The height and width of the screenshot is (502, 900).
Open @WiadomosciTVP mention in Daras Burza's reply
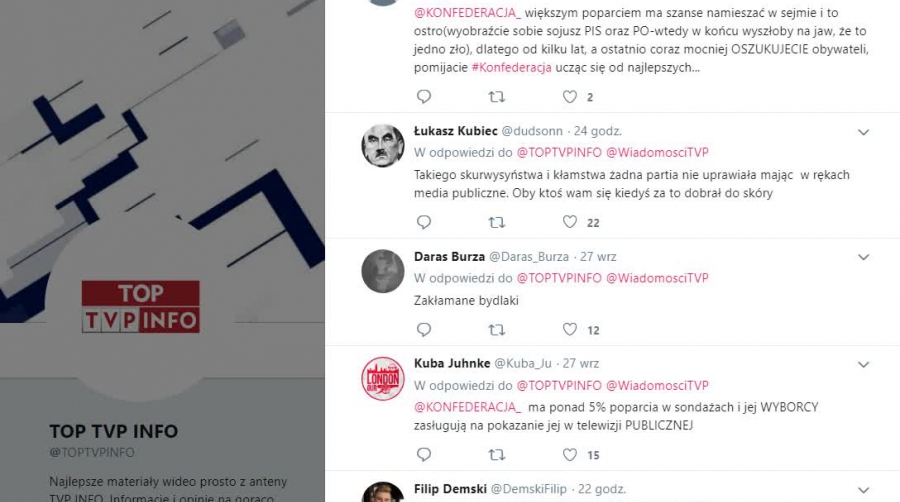tap(657, 278)
